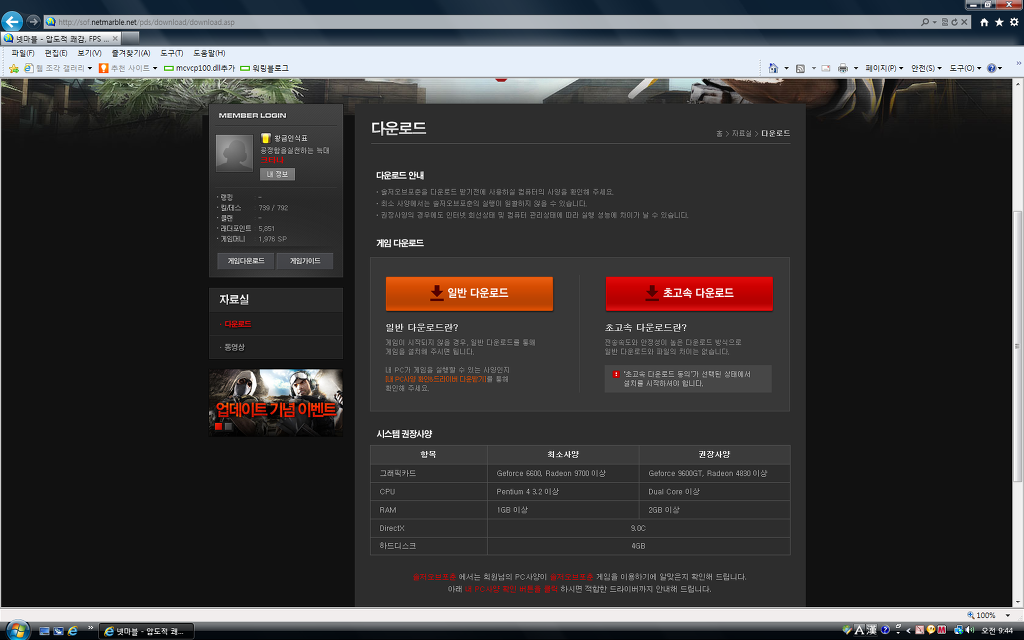
Task: Click the yellow messenger bubble tray icon
Action: coord(931,630)
